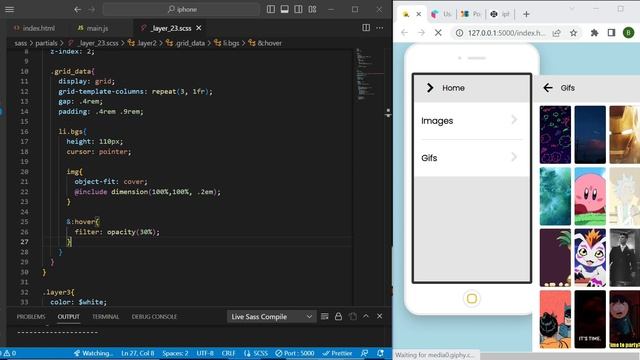The image size is (640, 360).
Task: Clear the output panel
Action: [x=324, y=316]
